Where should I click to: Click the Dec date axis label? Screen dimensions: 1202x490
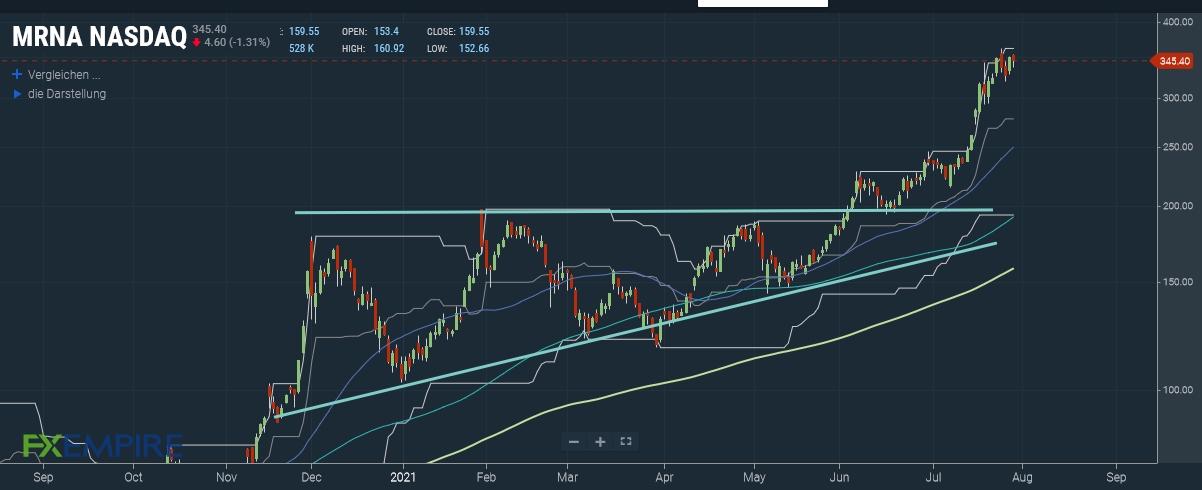[311, 478]
